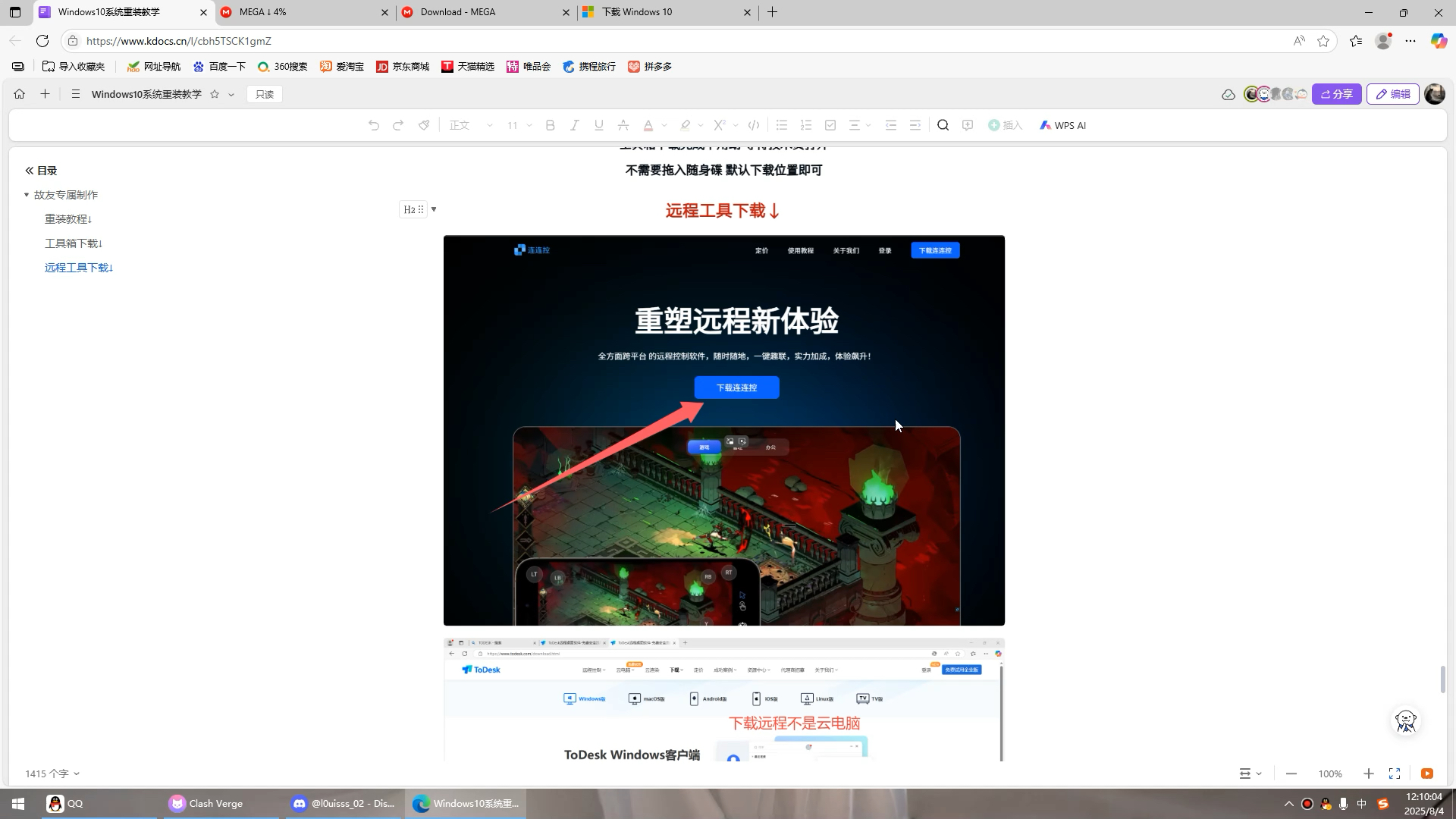Screen dimensions: 1456x819
Task: Open 京东商城 bookmark
Action: coord(403,67)
